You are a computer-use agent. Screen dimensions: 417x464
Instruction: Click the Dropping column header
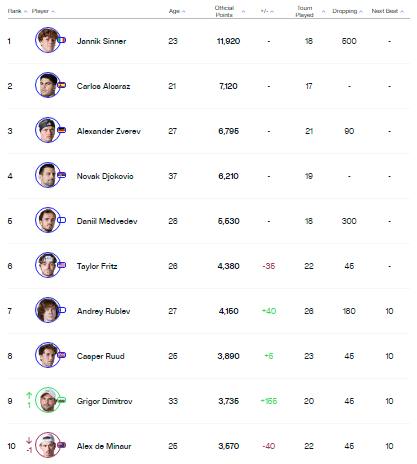point(345,11)
